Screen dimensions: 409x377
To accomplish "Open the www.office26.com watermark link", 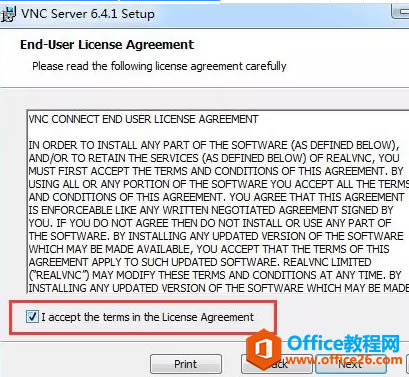I will click(x=344, y=360).
